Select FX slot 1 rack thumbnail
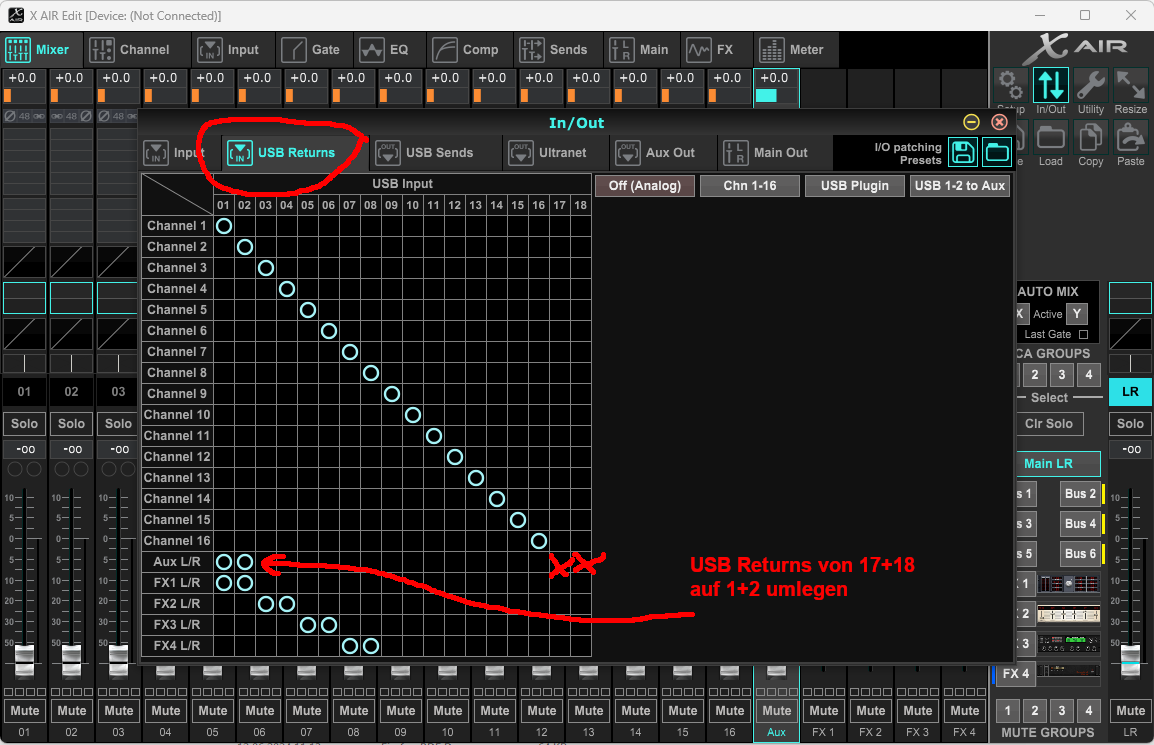Image resolution: width=1154 pixels, height=745 pixels. coord(1068,585)
